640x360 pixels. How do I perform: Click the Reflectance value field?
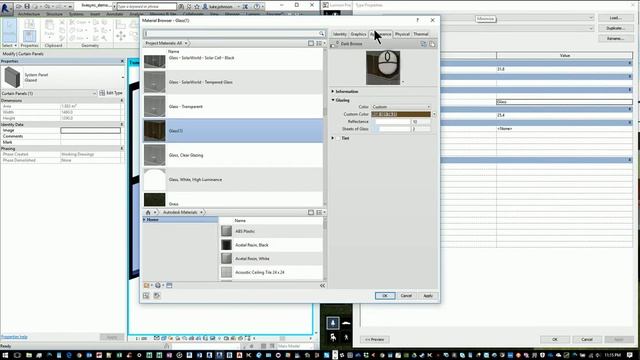click(420, 122)
